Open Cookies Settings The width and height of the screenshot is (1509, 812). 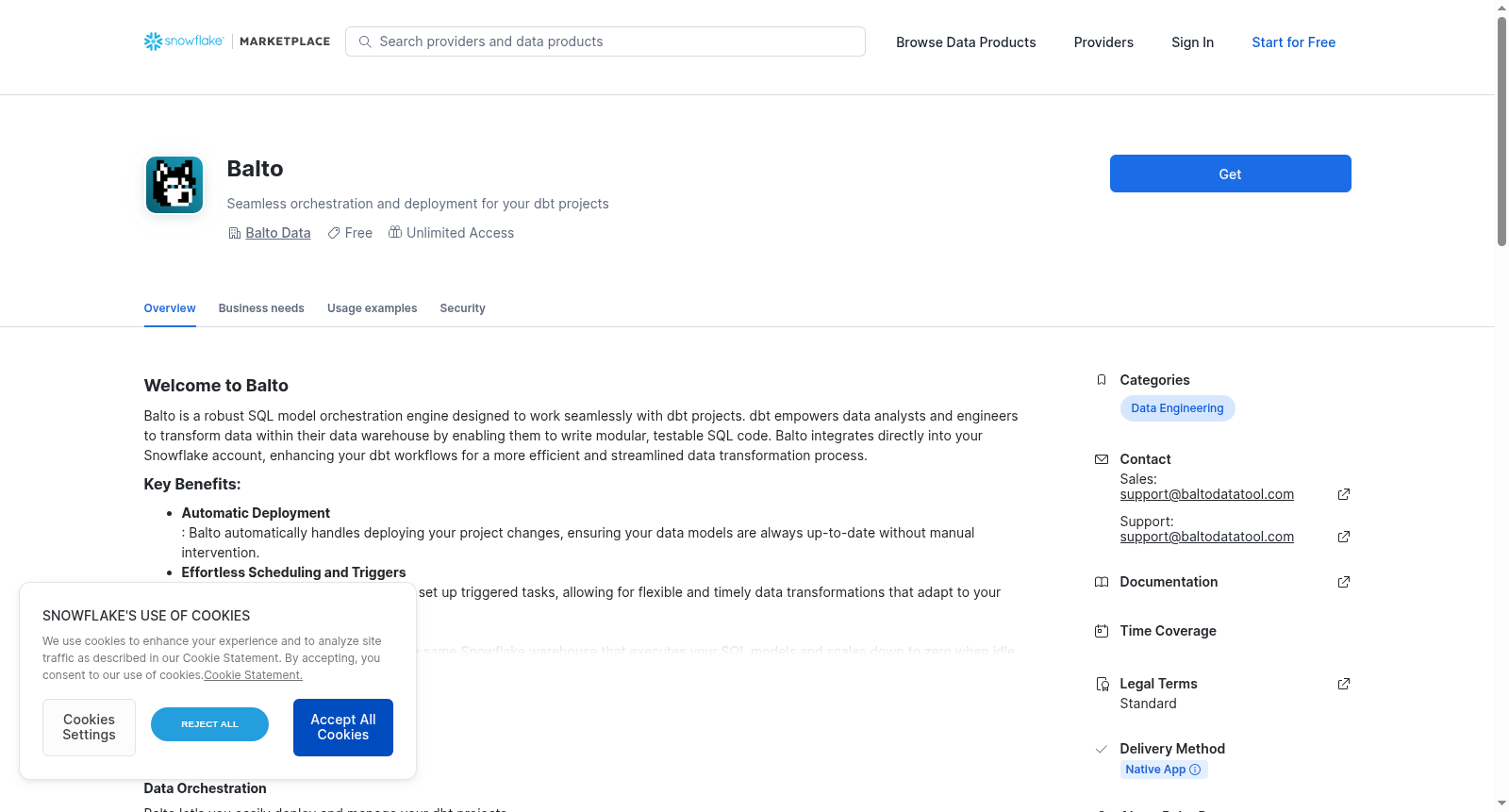tap(89, 727)
